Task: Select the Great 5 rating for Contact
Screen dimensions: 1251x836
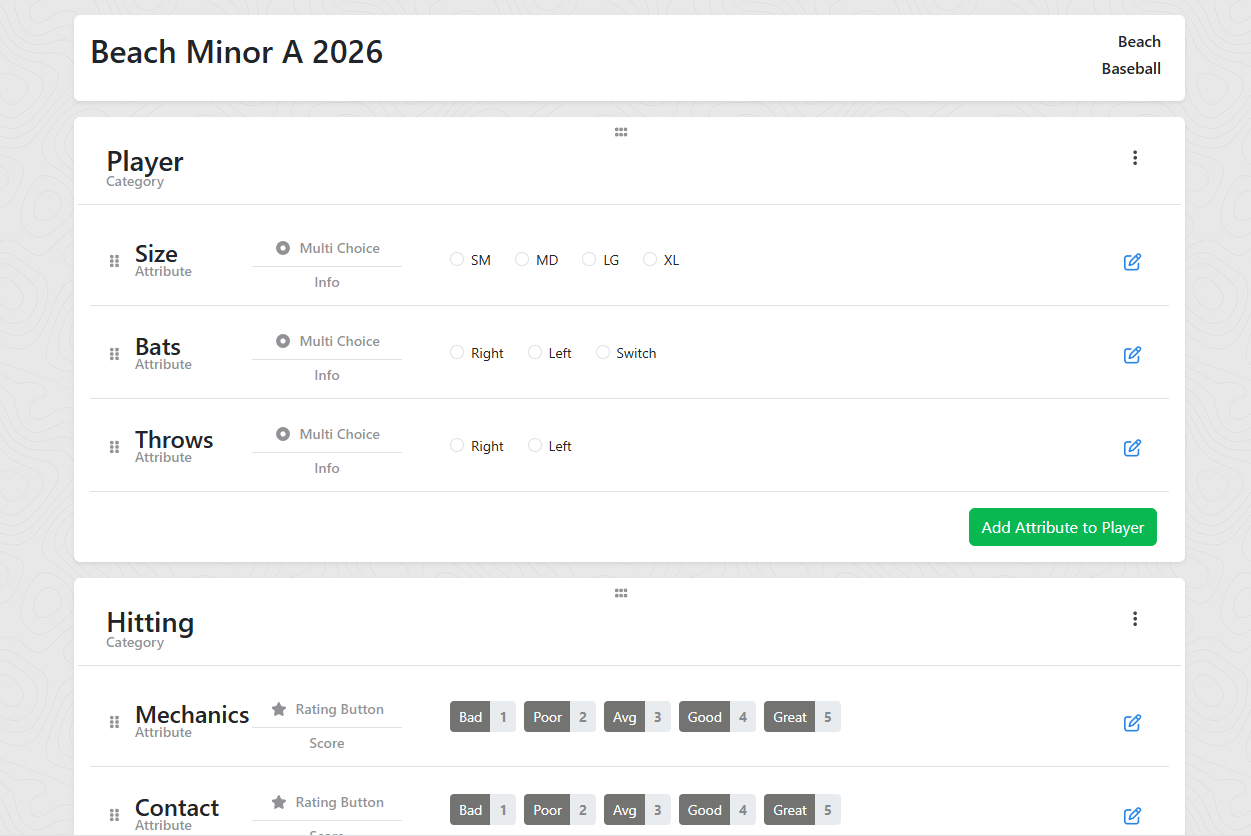Action: point(802,809)
